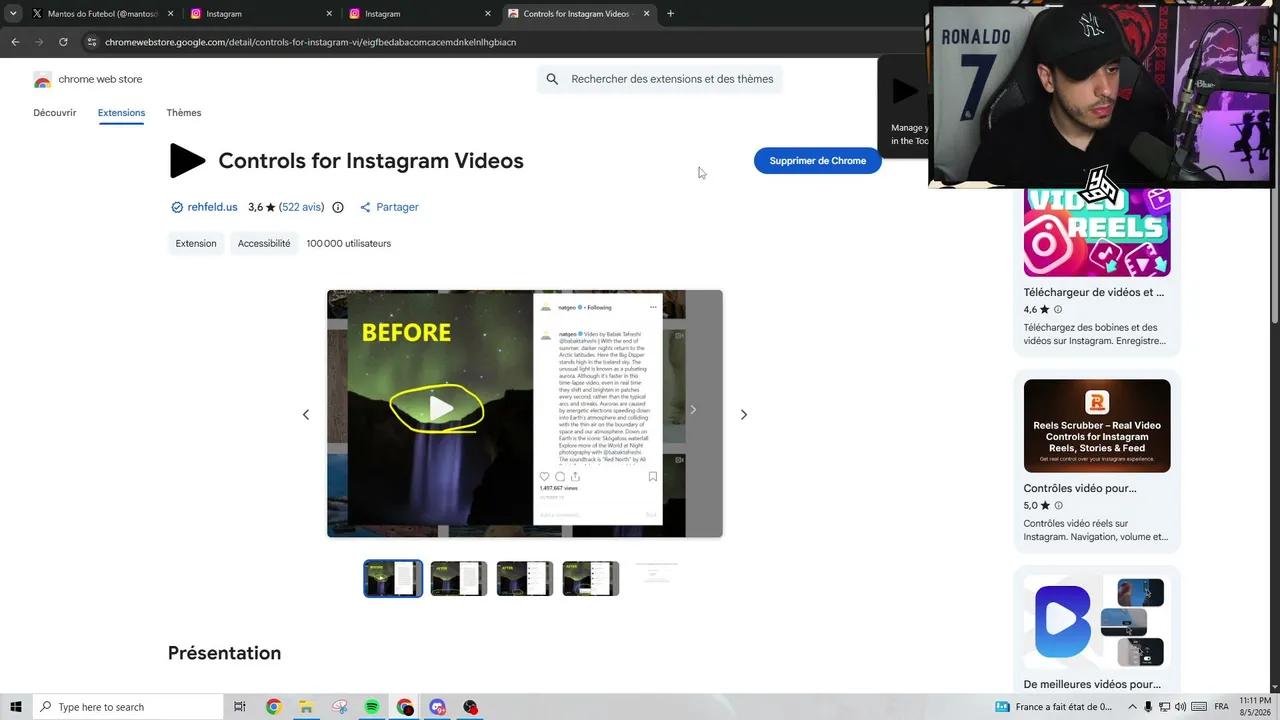The width and height of the screenshot is (1280, 720).
Task: Click the verified publisher badge beside rehfeld.us
Action: (x=177, y=208)
